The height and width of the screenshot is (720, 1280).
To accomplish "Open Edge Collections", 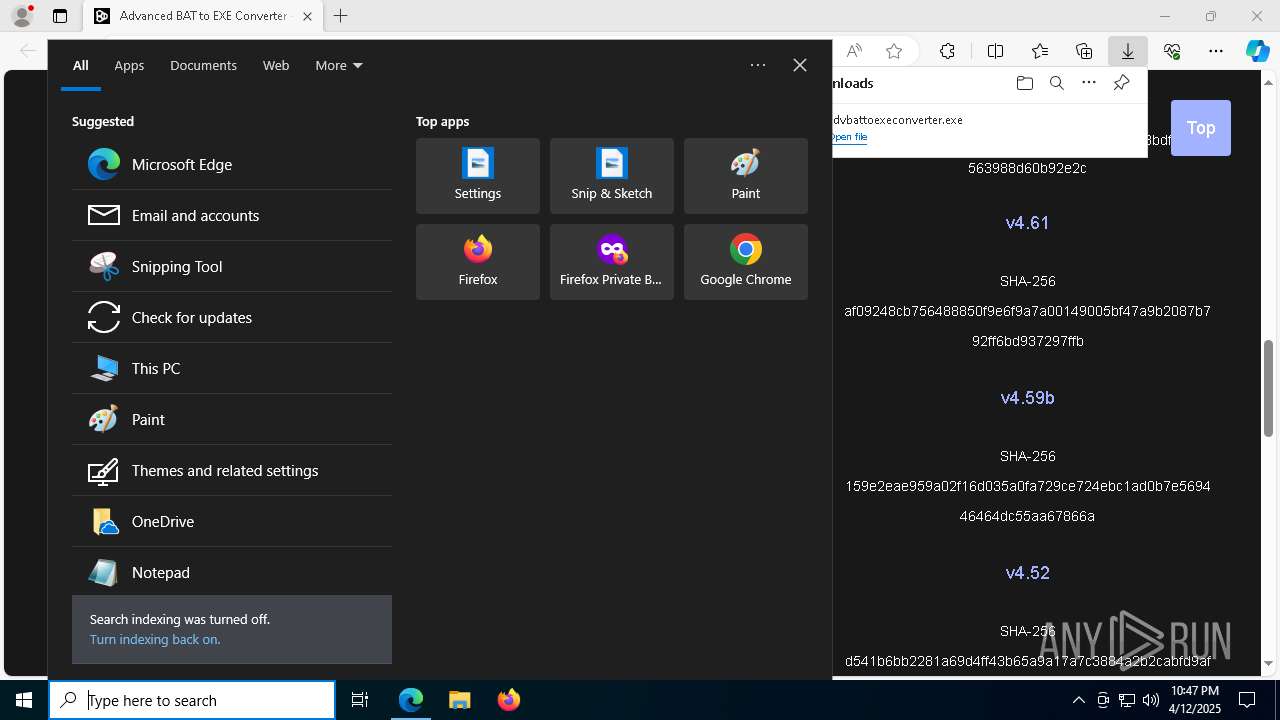I will [1084, 51].
